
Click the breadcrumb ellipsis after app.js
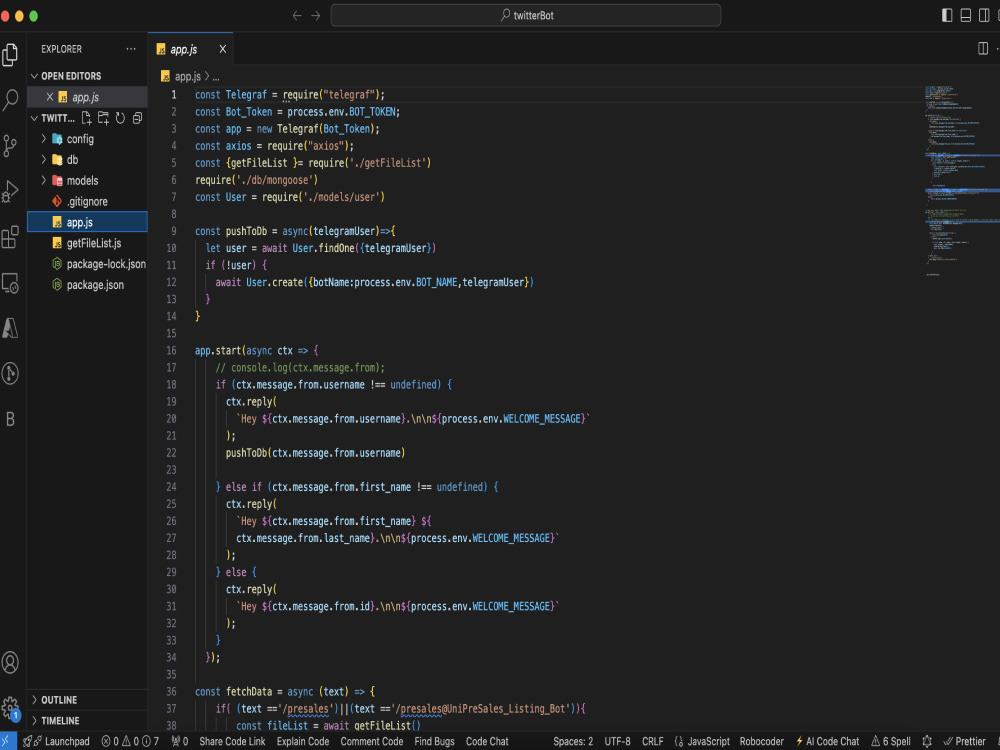point(216,77)
